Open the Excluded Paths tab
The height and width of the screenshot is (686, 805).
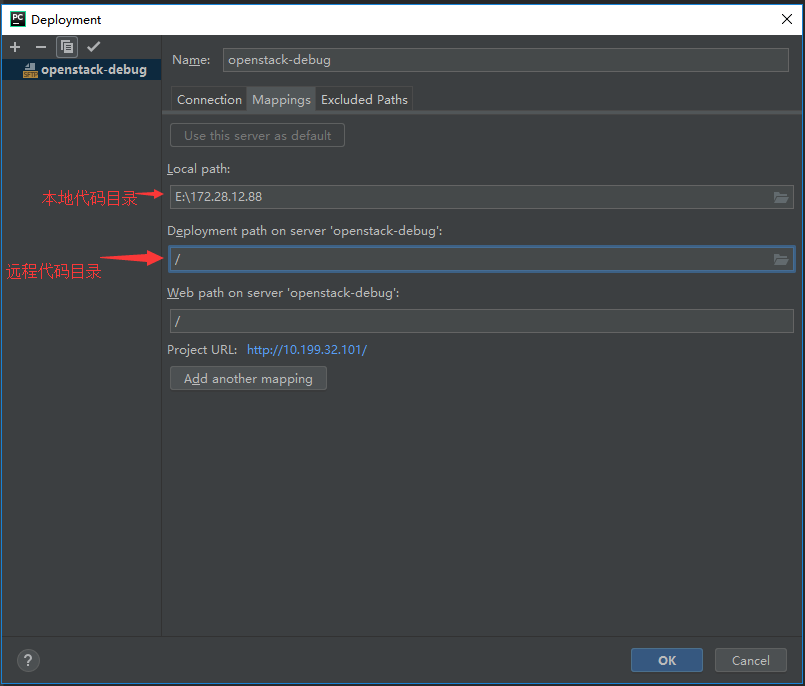[x=364, y=100]
